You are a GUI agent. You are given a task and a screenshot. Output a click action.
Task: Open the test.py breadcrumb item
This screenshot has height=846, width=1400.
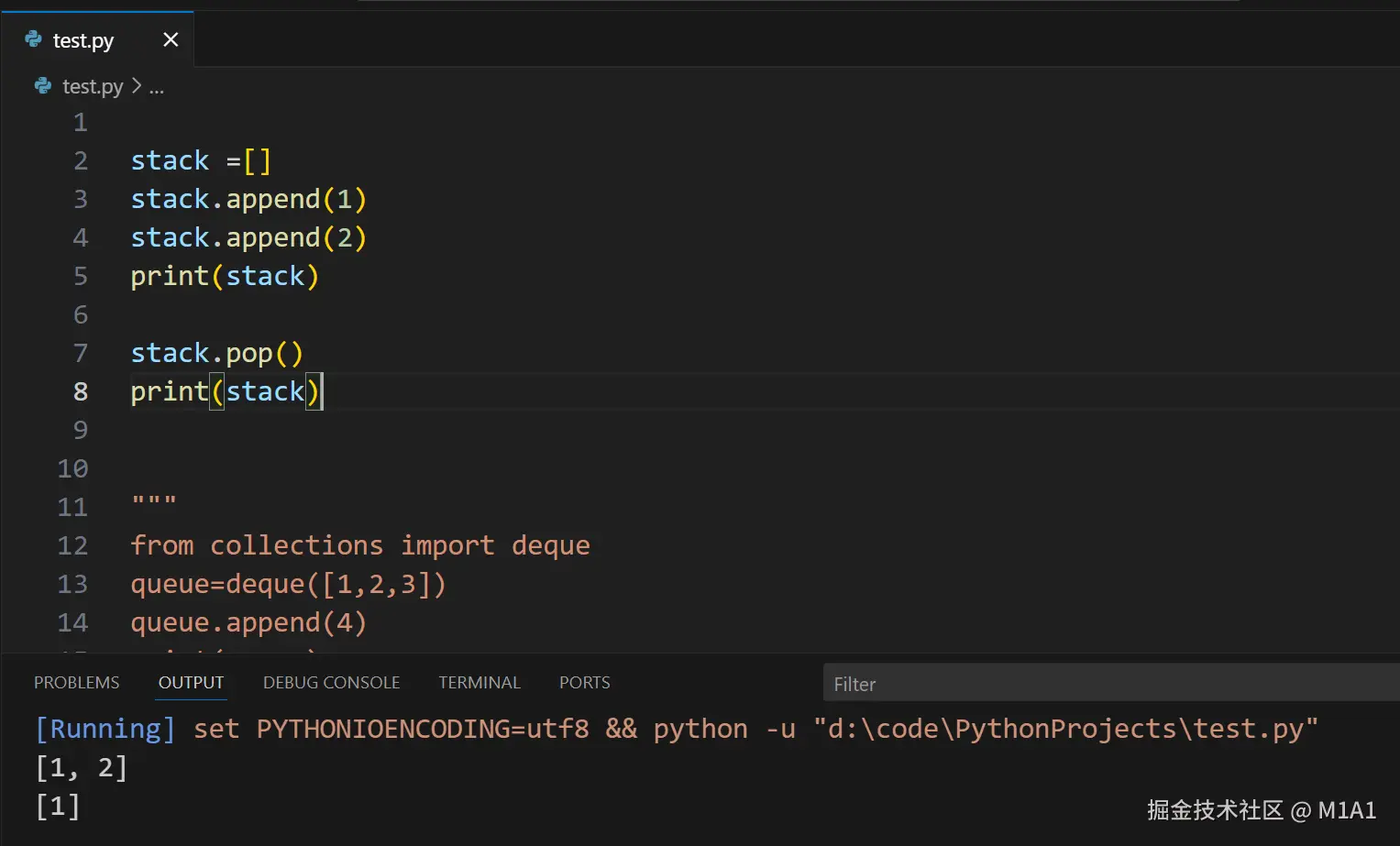pyautogui.click(x=92, y=86)
